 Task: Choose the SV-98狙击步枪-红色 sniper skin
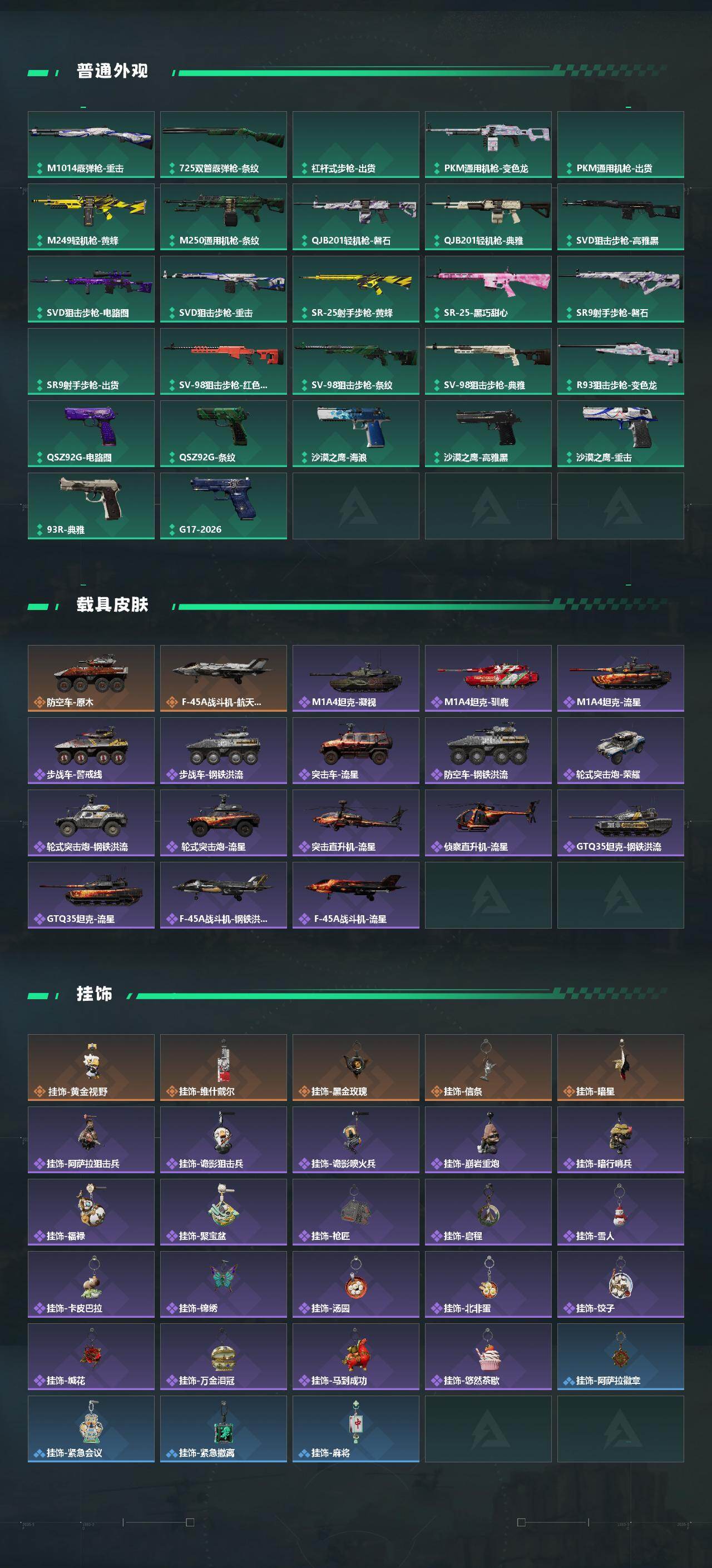[x=223, y=361]
